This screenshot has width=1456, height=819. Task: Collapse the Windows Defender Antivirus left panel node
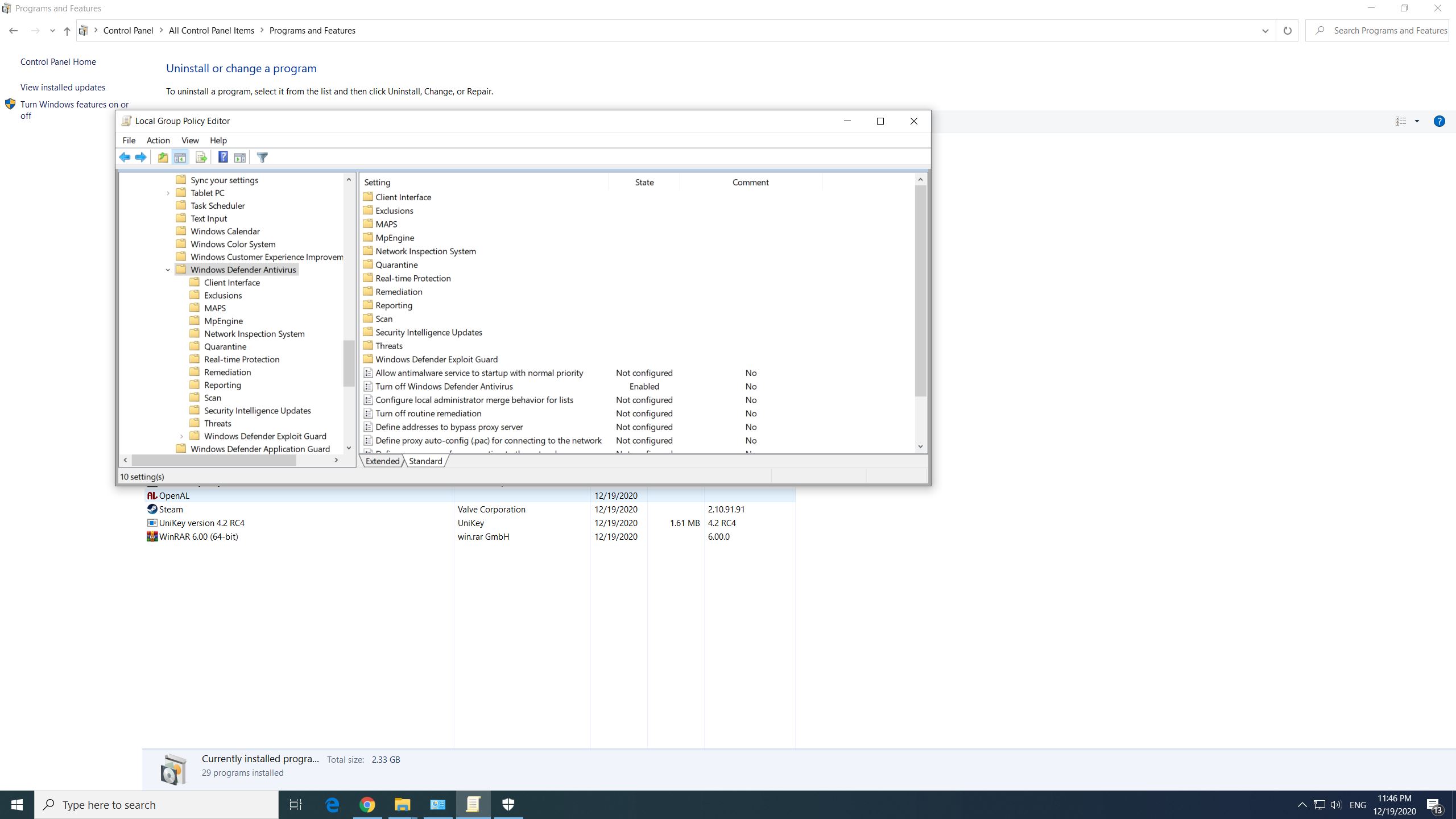point(167,269)
